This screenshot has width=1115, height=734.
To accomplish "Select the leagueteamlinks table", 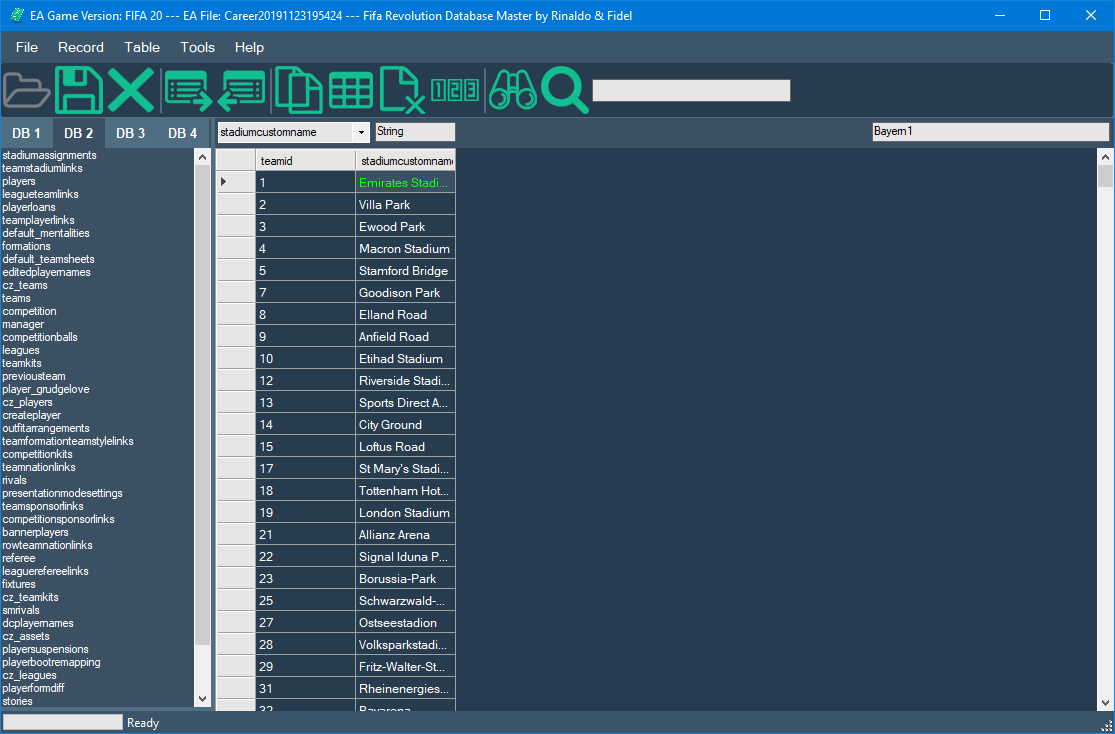I will pyautogui.click(x=41, y=194).
